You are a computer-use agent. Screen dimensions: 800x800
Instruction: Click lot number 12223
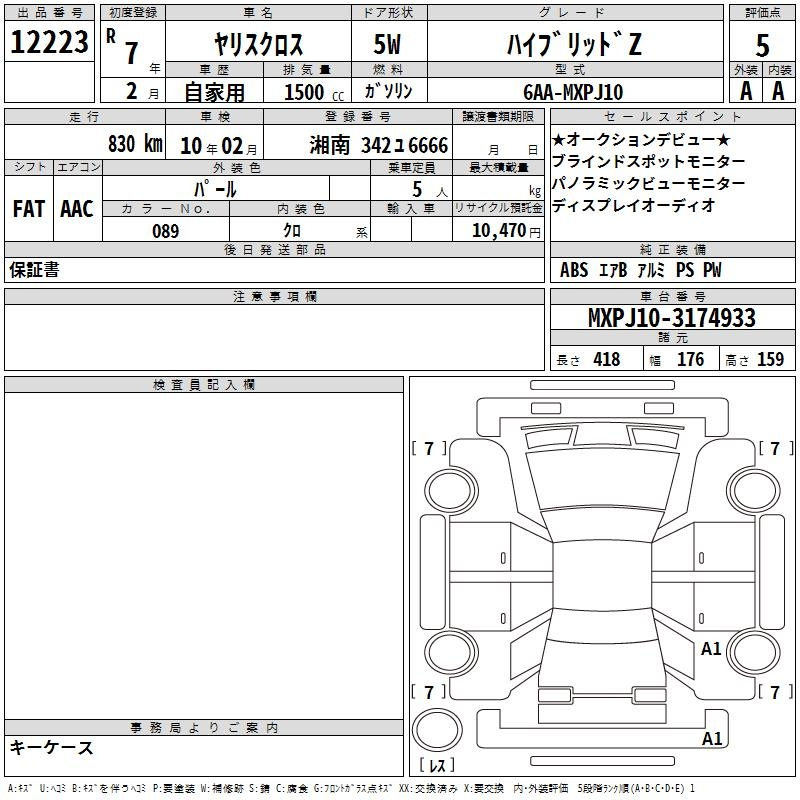pos(49,42)
